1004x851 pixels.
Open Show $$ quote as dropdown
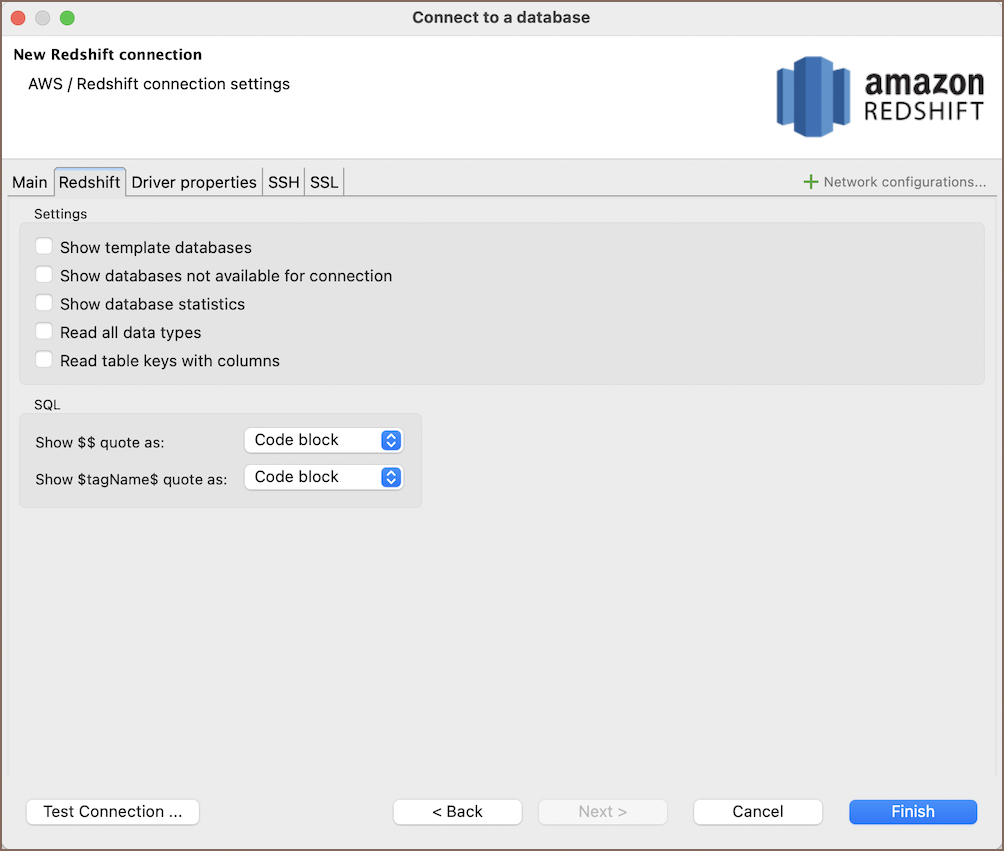[x=323, y=440]
